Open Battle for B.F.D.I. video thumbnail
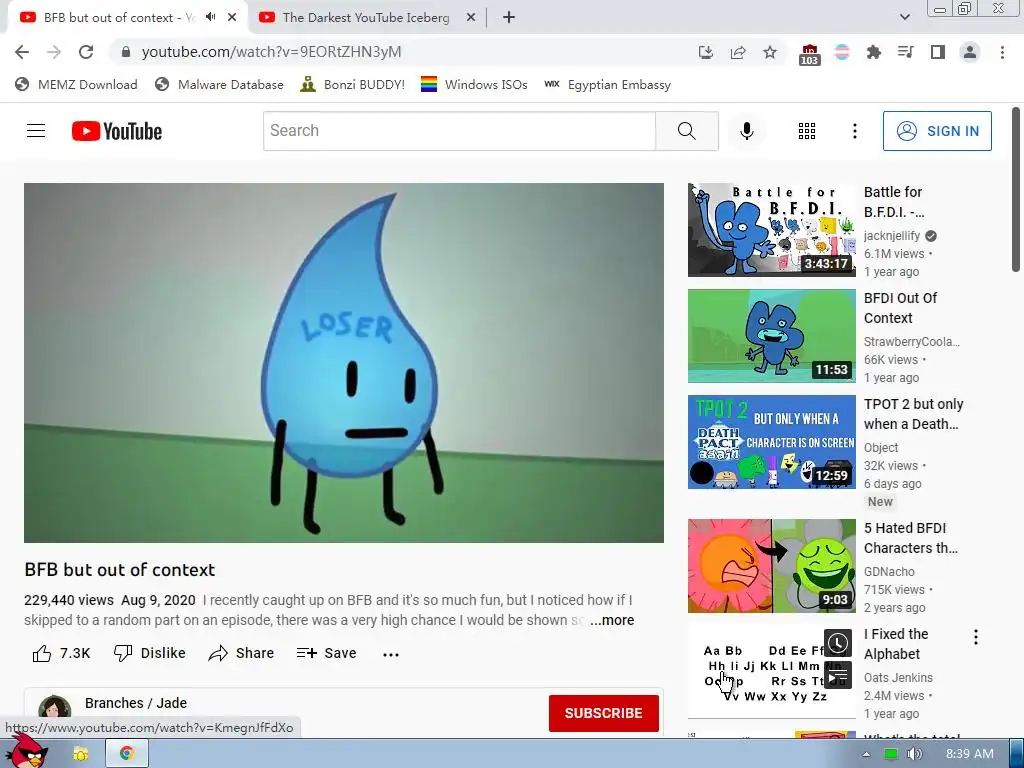Screen dimensions: 1024x768 coord(772,230)
